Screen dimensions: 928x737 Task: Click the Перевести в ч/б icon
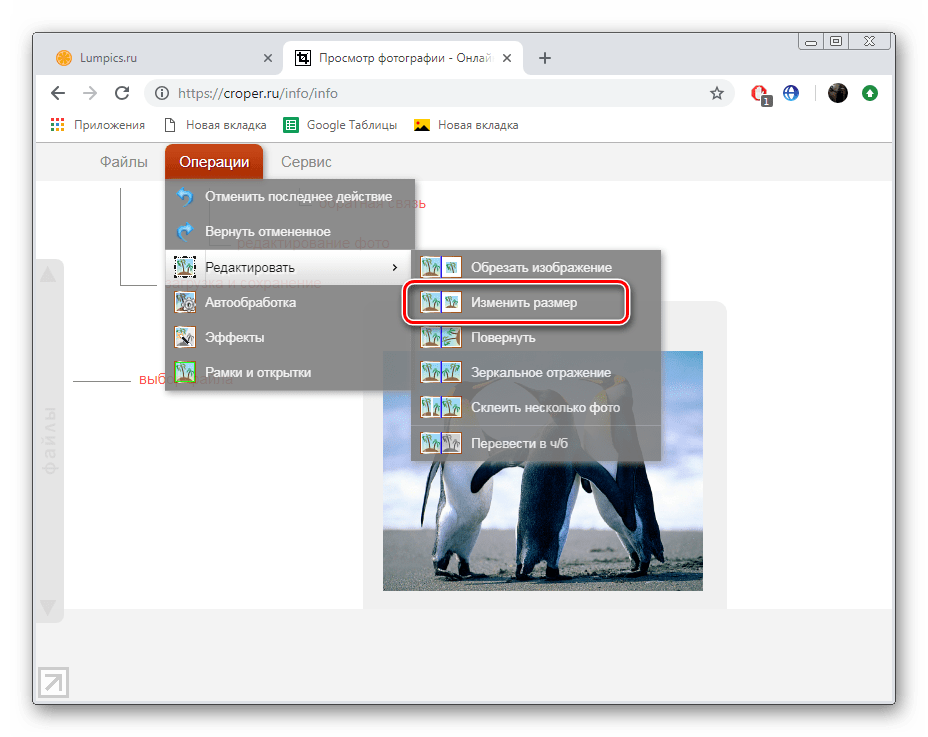point(441,443)
